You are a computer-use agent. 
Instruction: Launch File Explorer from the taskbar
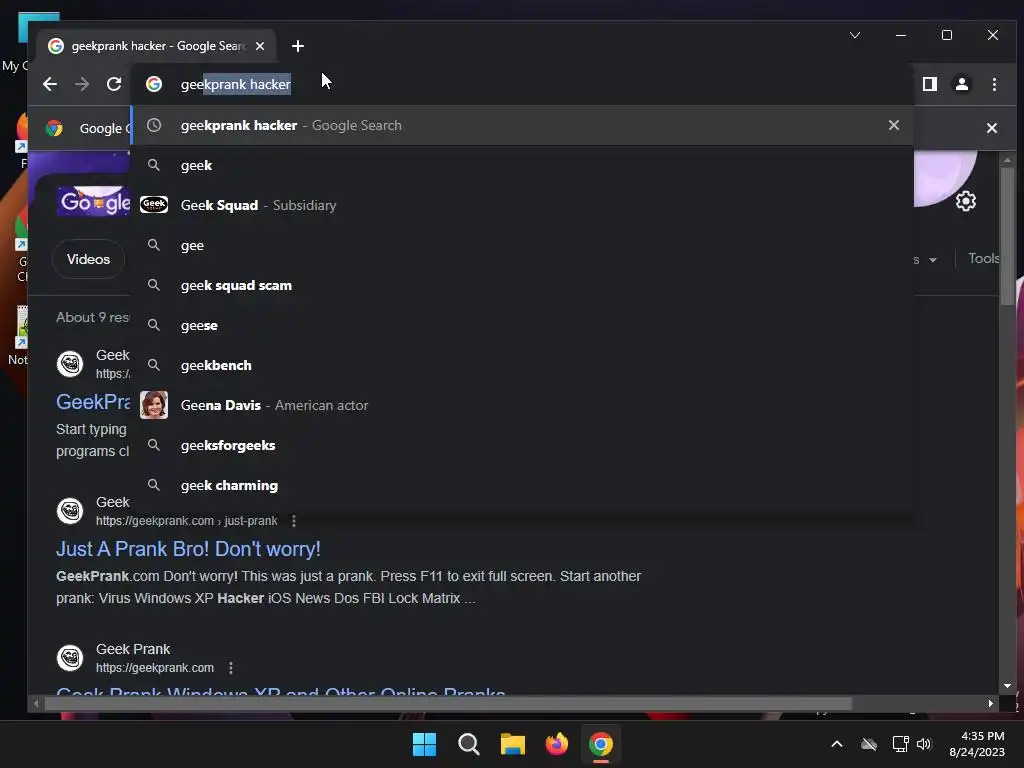click(513, 744)
